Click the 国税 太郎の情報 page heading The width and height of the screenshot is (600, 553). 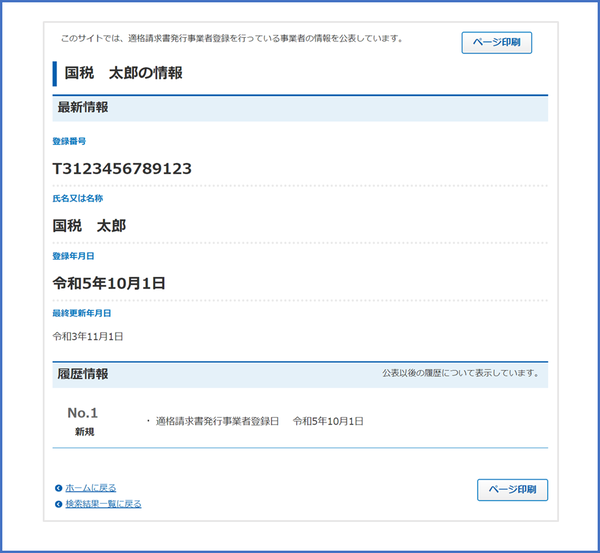point(123,73)
